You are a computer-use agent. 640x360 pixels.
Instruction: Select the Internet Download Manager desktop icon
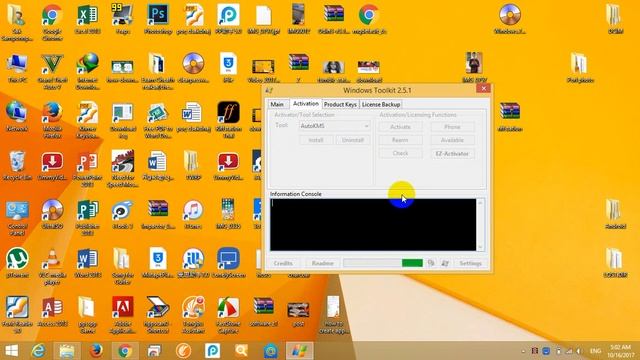(87, 71)
